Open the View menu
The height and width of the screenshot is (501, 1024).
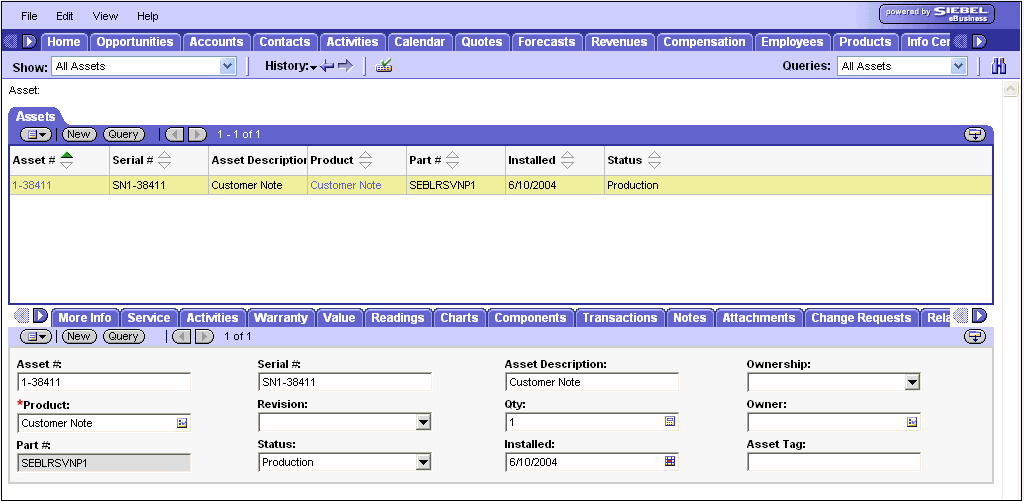105,16
